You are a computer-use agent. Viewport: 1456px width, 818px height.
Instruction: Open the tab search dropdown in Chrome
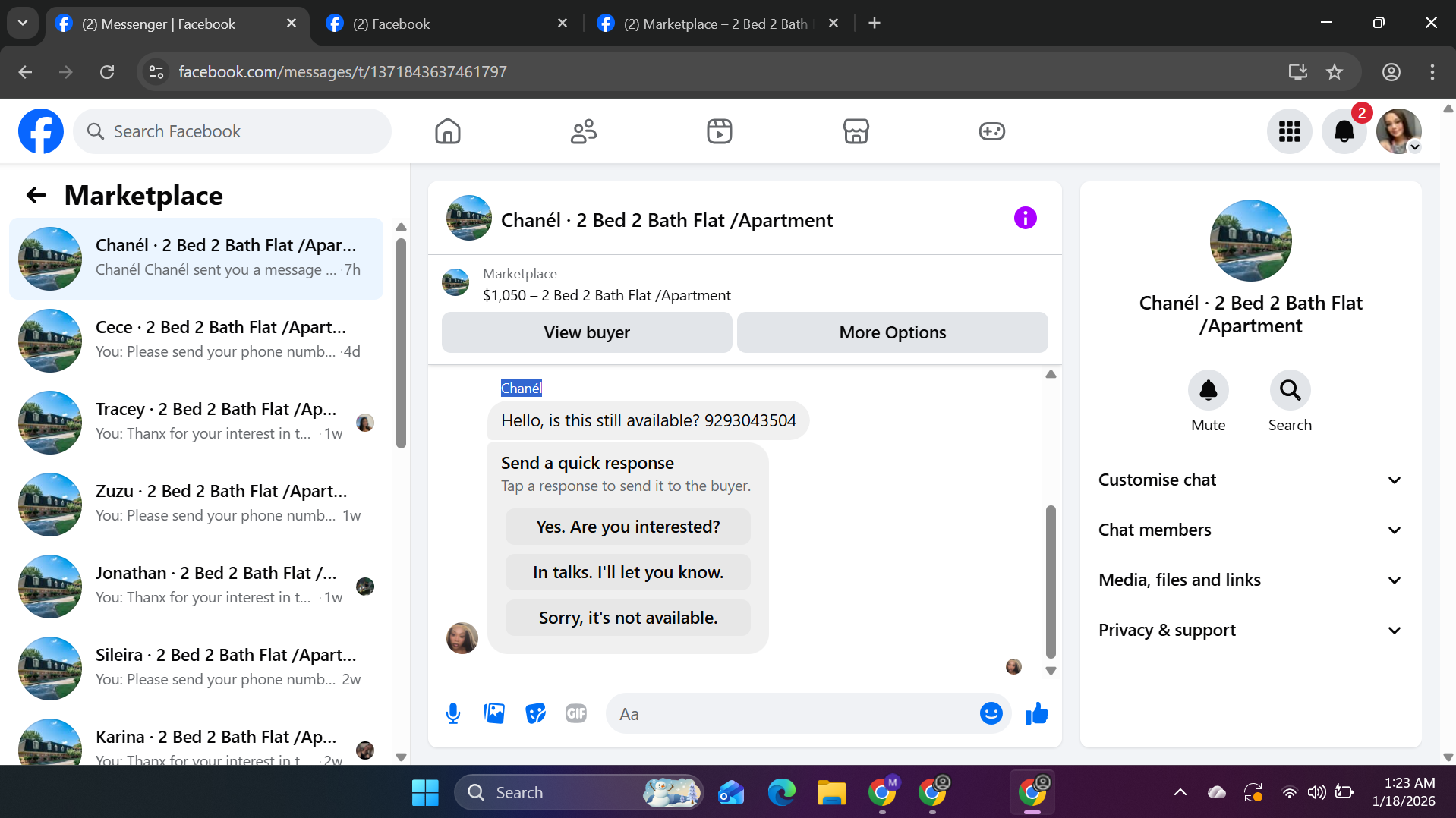23,23
